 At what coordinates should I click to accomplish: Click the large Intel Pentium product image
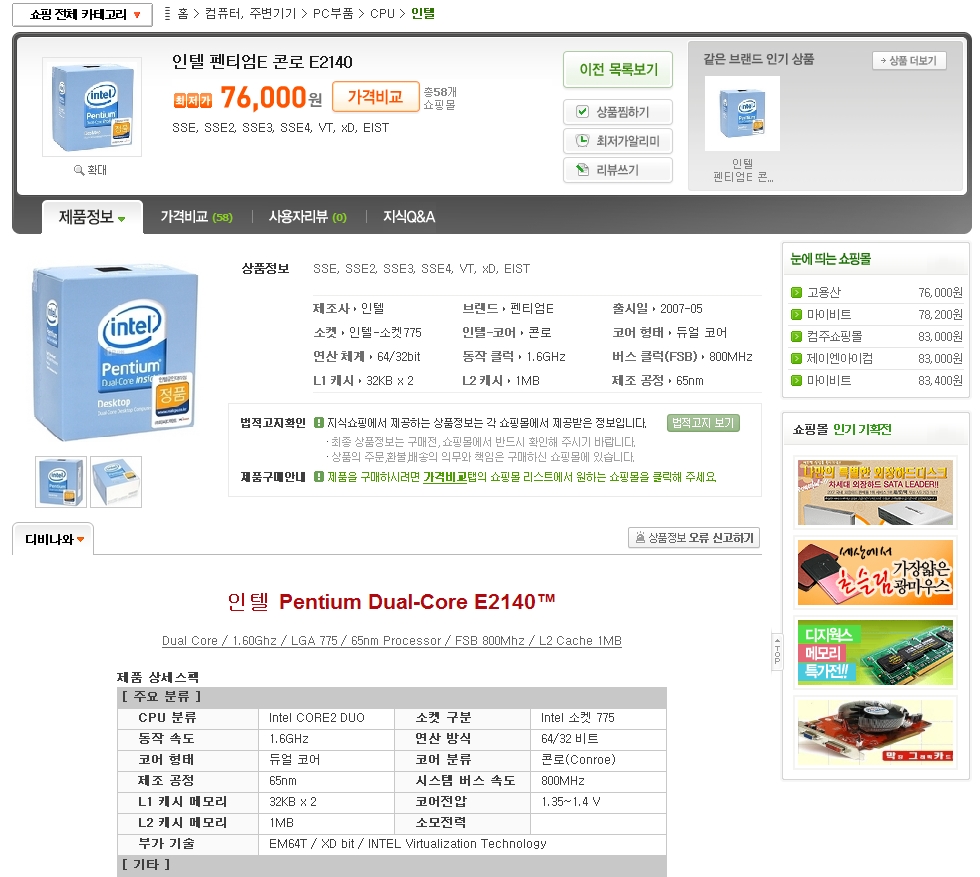pos(115,353)
